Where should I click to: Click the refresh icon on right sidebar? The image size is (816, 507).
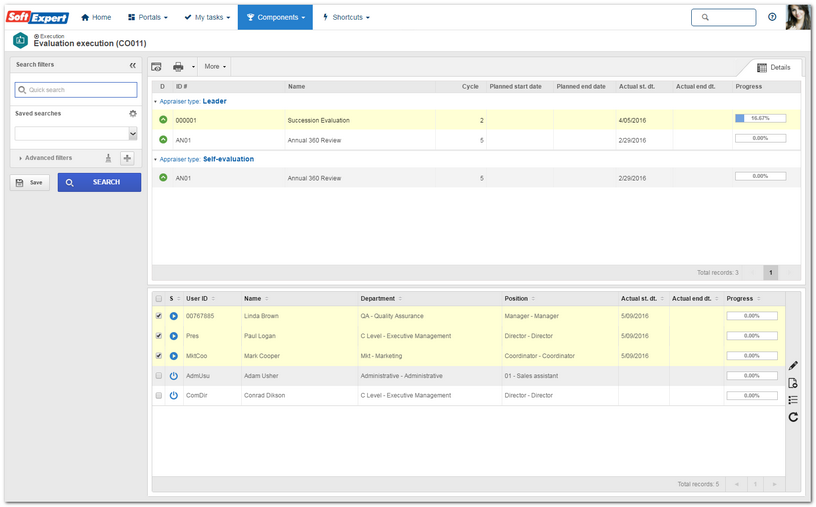(x=793, y=417)
